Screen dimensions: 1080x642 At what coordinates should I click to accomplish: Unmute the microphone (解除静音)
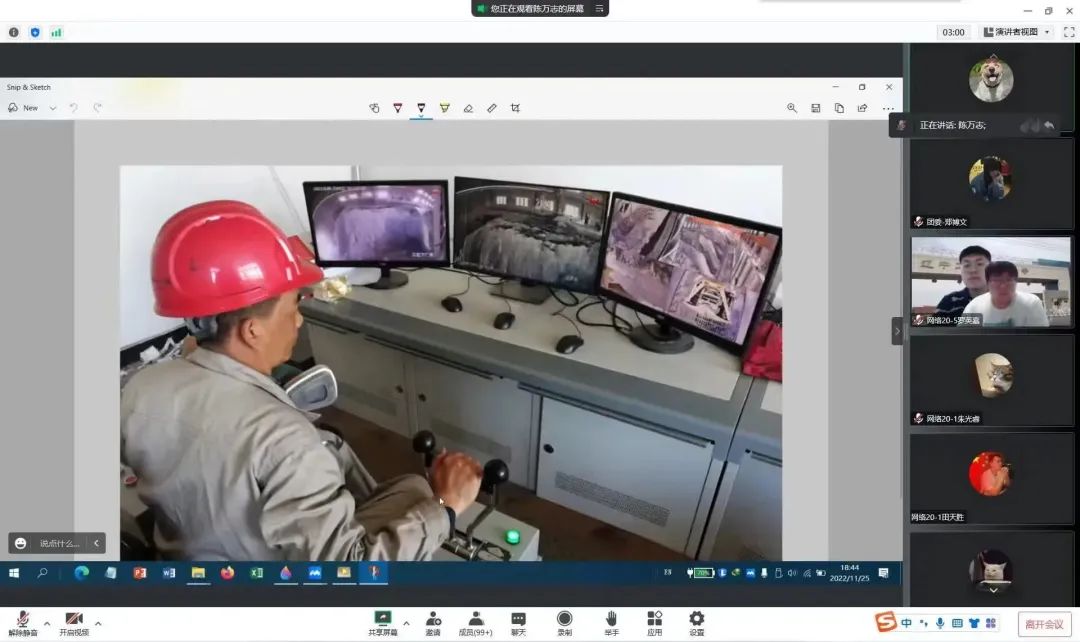(22, 621)
